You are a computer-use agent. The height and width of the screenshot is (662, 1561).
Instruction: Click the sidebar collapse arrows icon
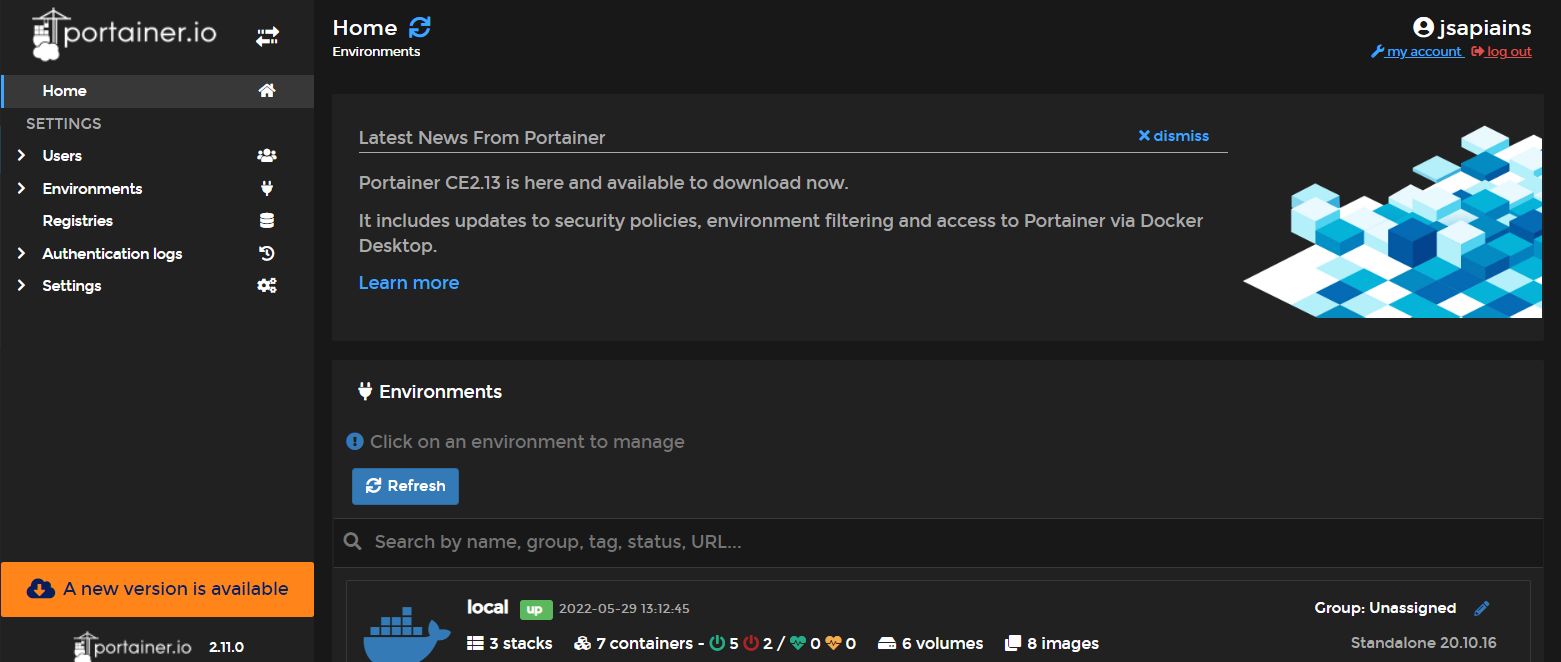coord(267,37)
